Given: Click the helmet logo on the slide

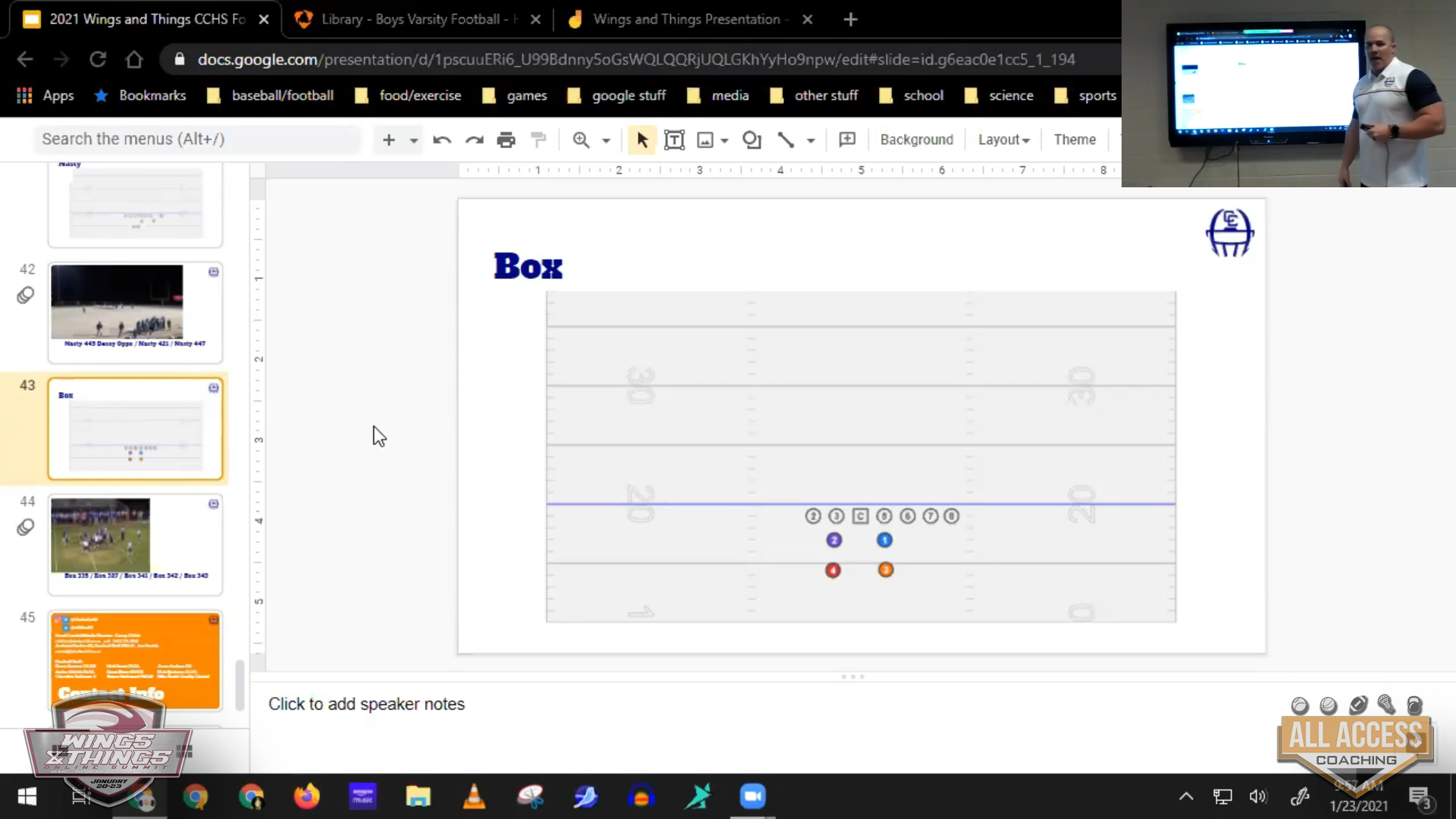Looking at the screenshot, I should [x=1229, y=233].
